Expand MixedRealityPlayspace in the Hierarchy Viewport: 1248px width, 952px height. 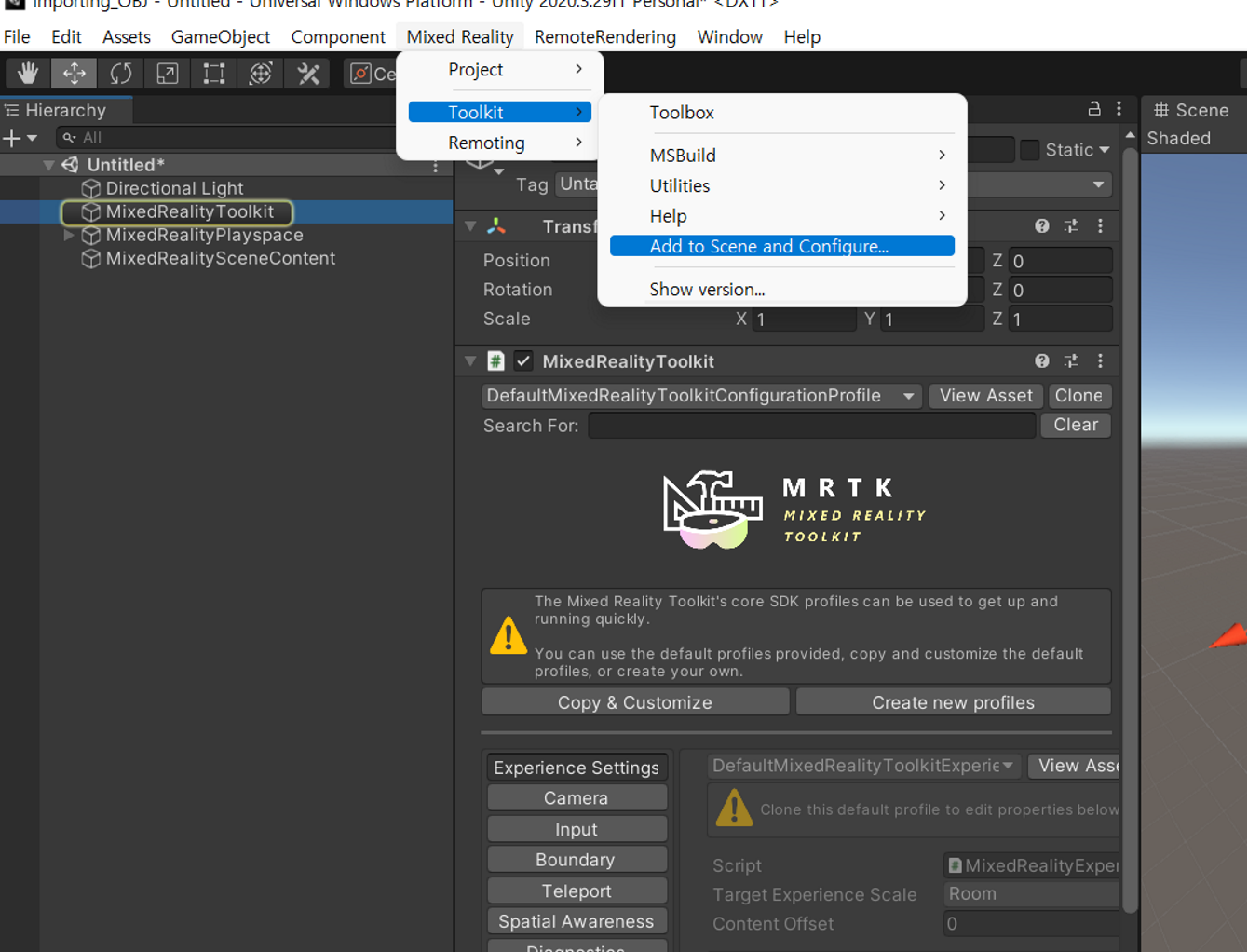point(68,235)
